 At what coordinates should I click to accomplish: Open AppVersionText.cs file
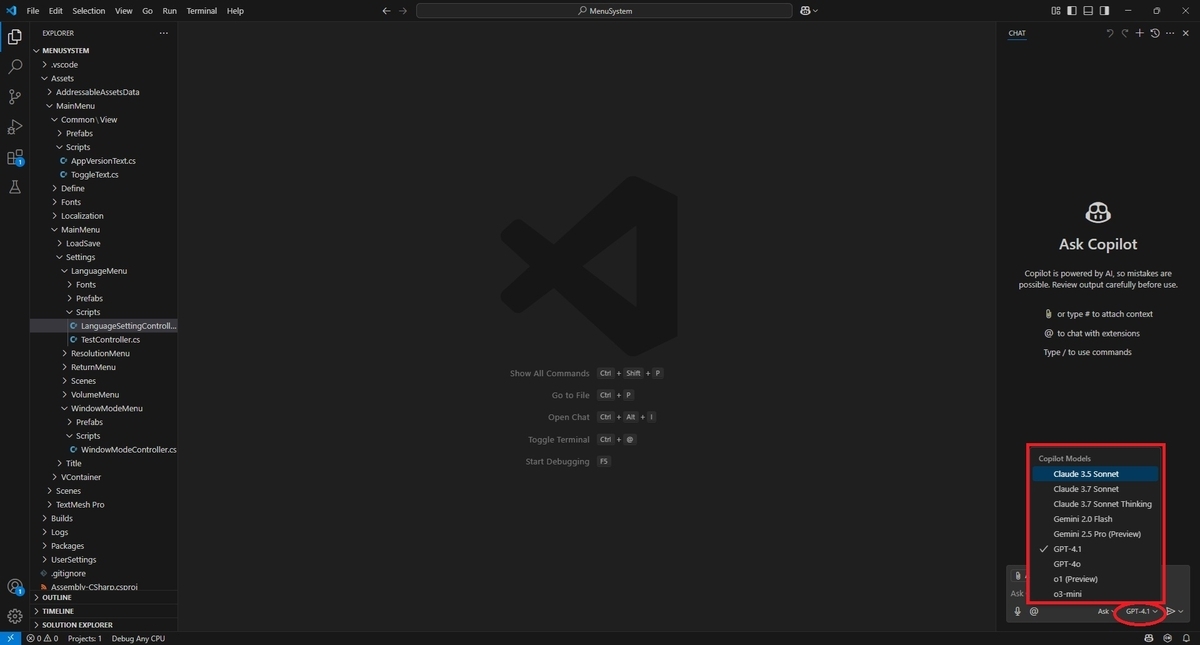point(104,161)
